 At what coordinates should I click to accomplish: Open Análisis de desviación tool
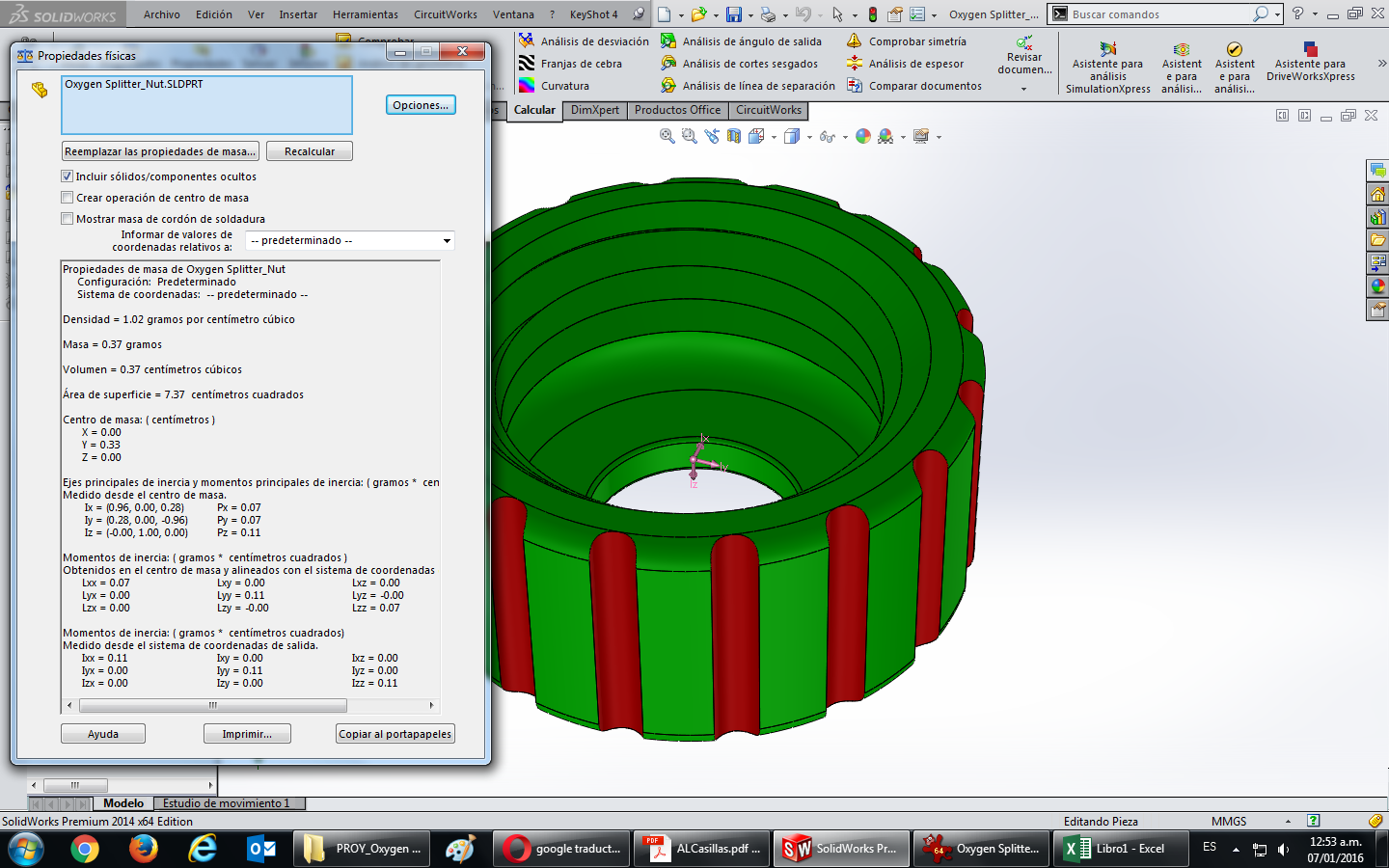pyautogui.click(x=584, y=41)
